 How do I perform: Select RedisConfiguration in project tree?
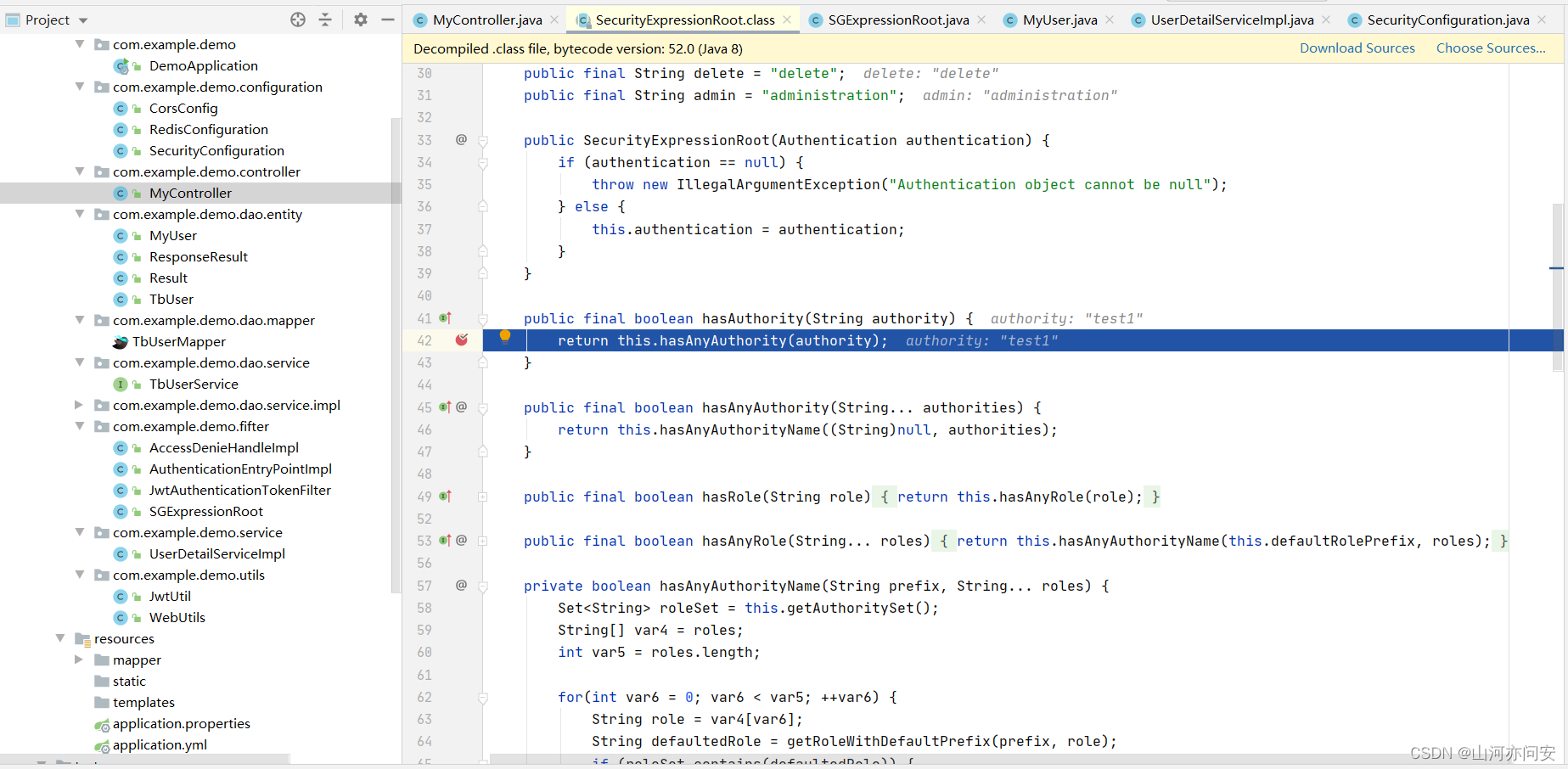(x=209, y=129)
